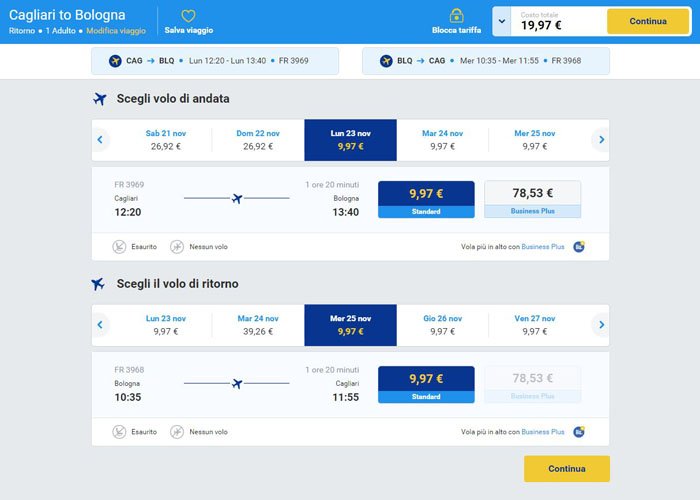Choose Mar 24 nov outbound date tab

[442, 140]
